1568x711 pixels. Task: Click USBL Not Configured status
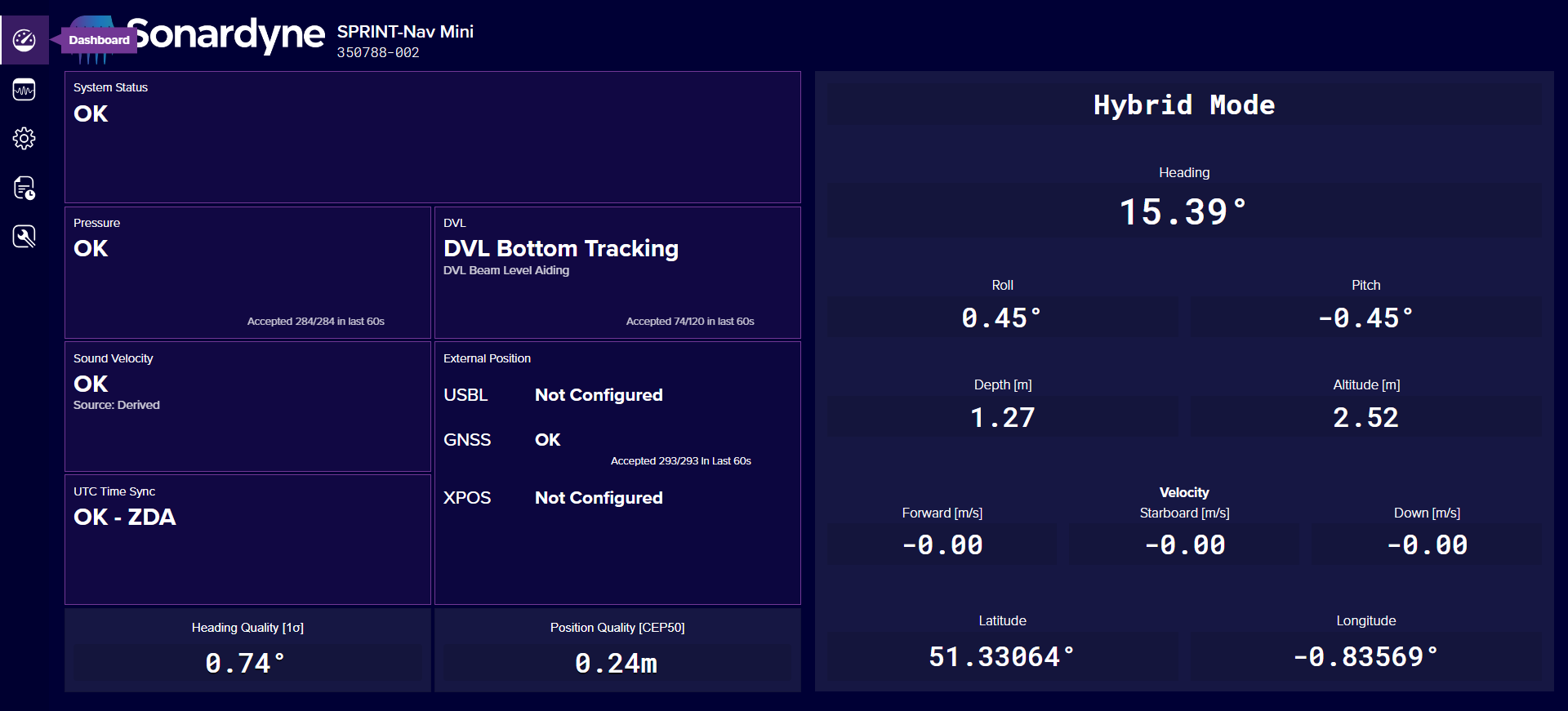coord(598,395)
